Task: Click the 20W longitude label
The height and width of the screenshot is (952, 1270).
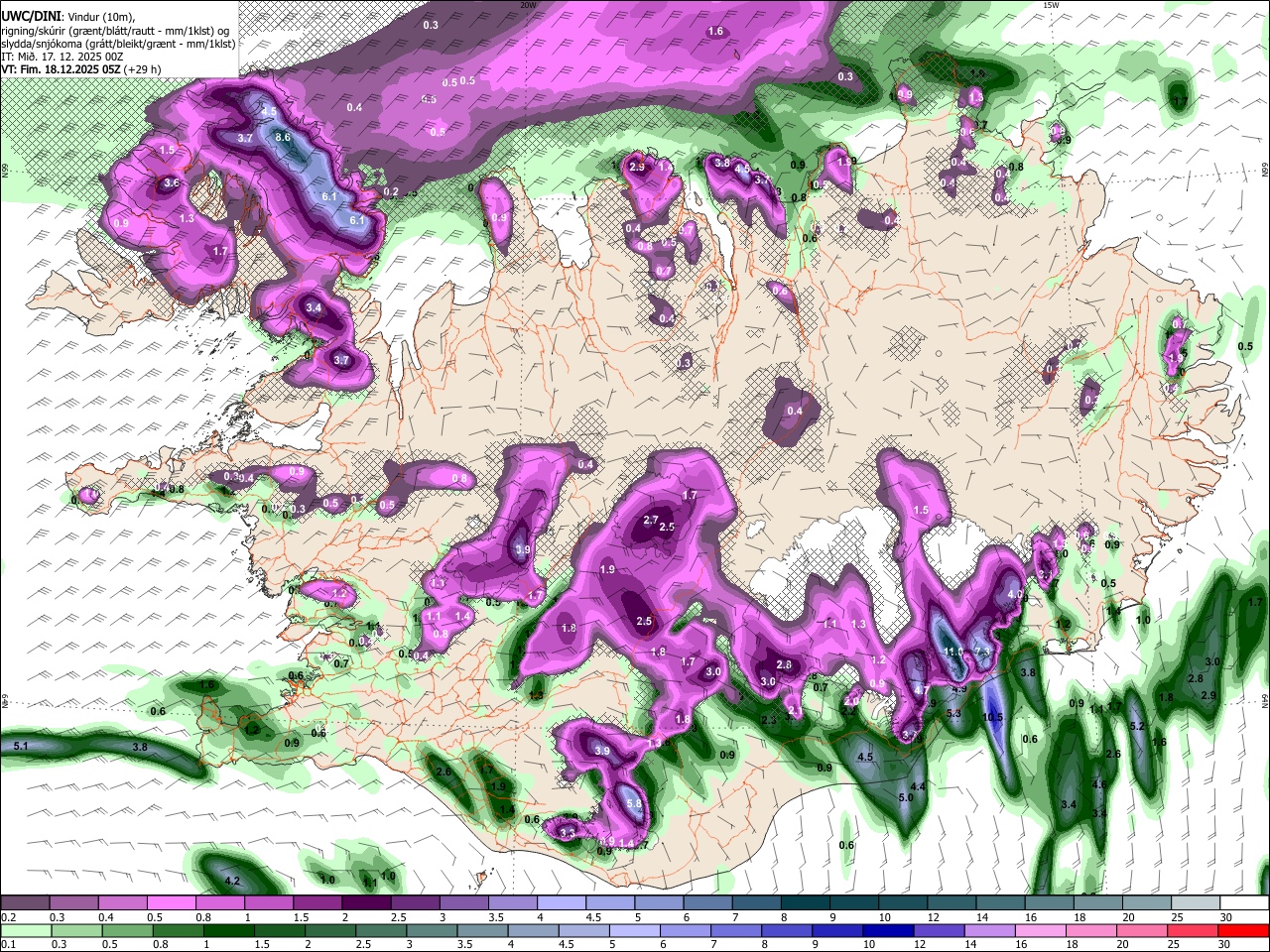Action: [x=529, y=5]
